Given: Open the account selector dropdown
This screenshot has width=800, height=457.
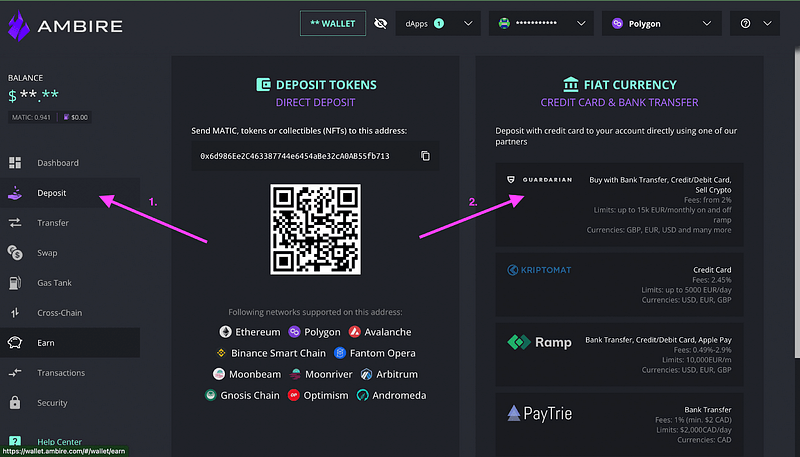Looking at the screenshot, I should [x=541, y=23].
